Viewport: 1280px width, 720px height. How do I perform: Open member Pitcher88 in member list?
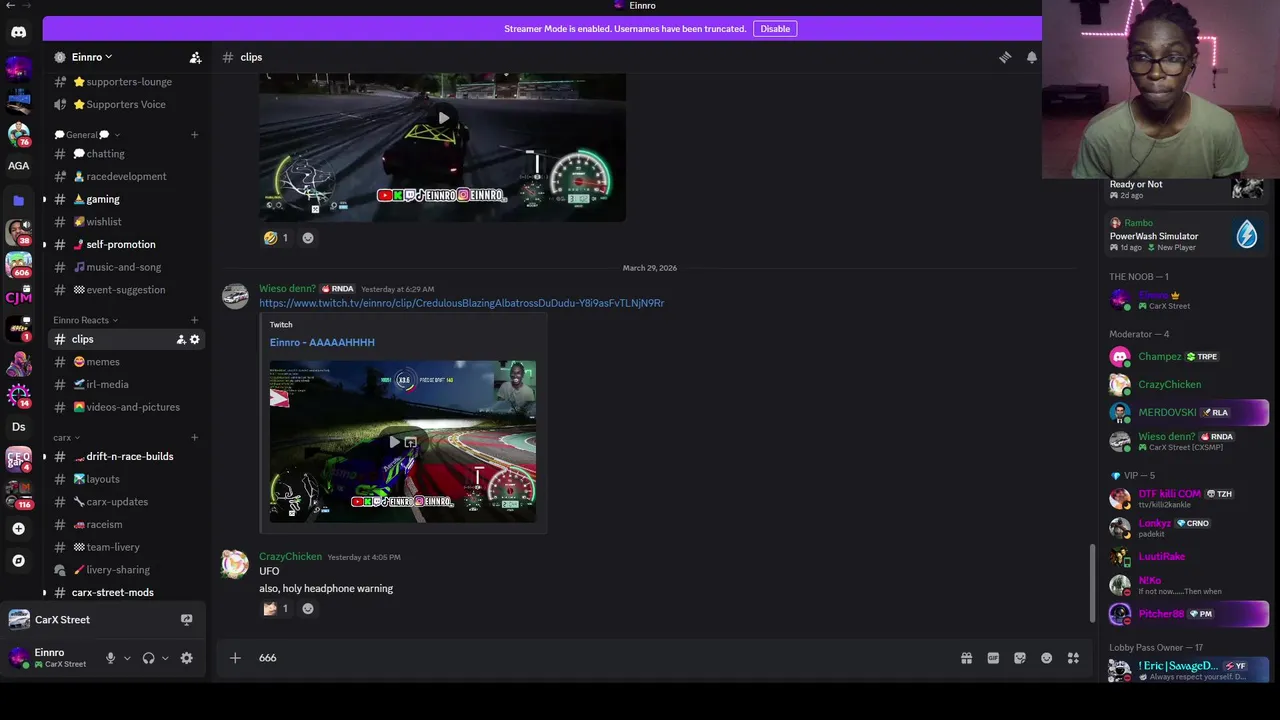pyautogui.click(x=1188, y=614)
